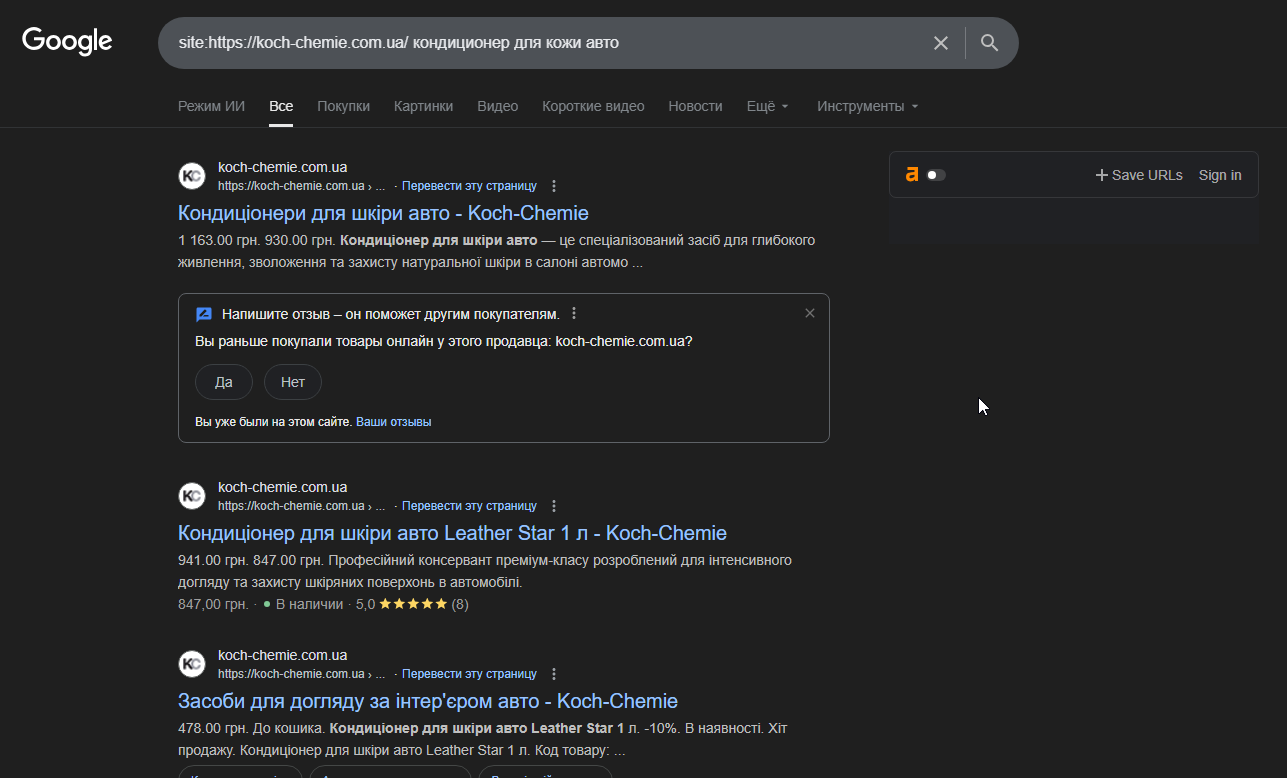
Task: Click the magnifier search icon
Action: coord(989,43)
